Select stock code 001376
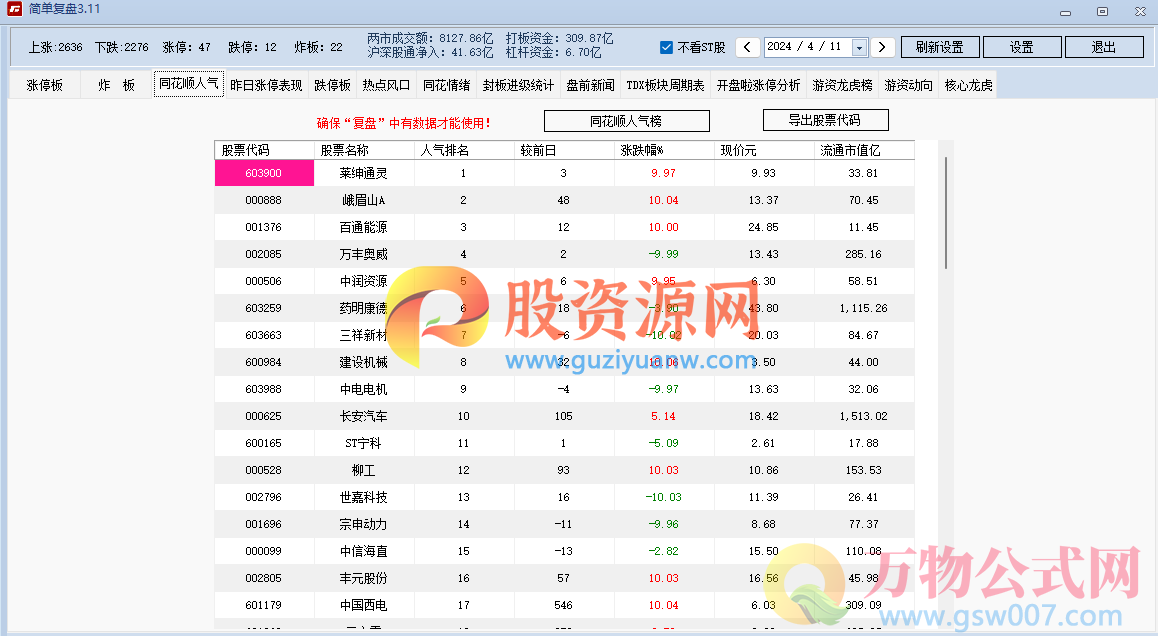Image resolution: width=1158 pixels, height=636 pixels. [264, 228]
